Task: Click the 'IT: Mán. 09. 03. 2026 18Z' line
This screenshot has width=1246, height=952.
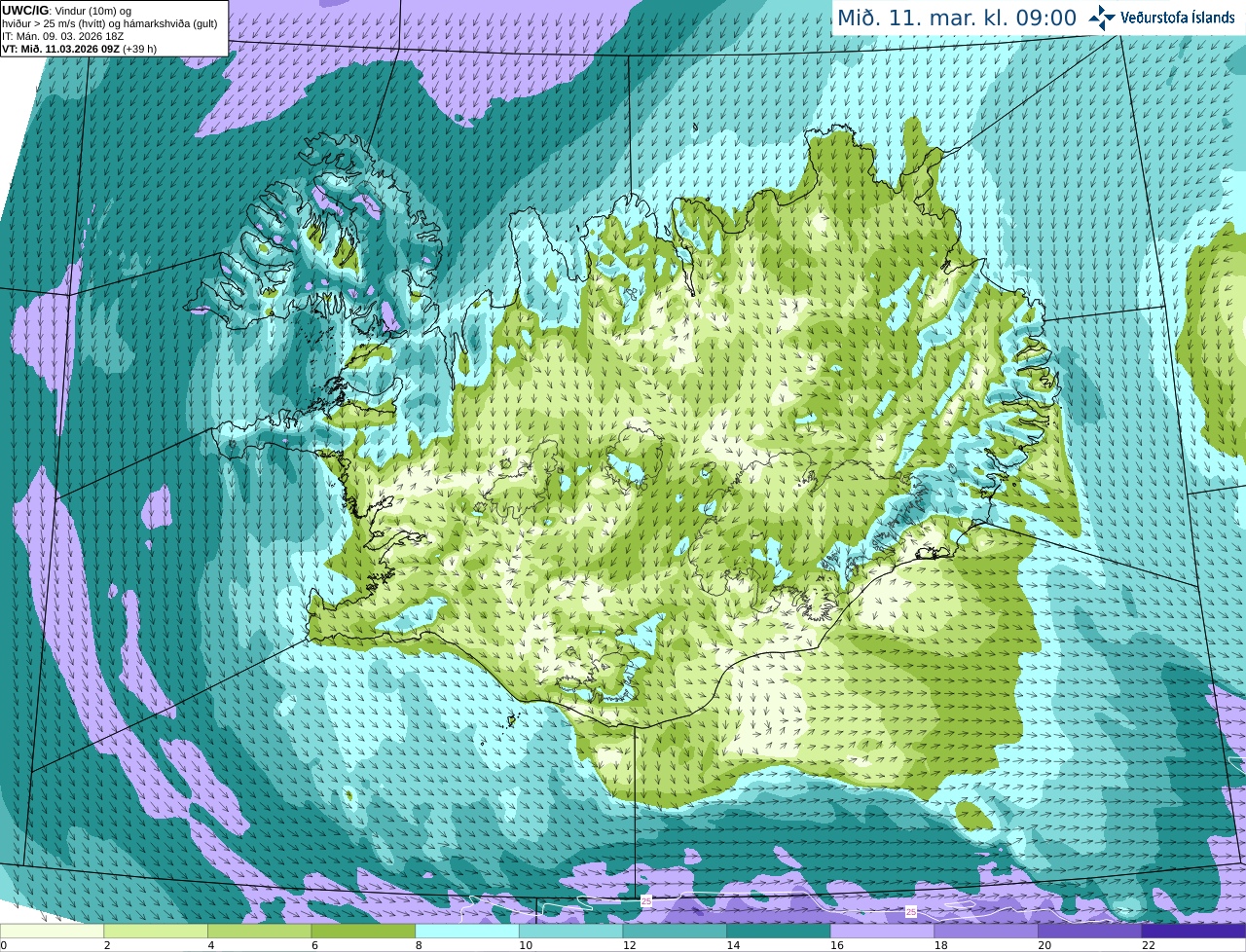Action: pos(62,36)
